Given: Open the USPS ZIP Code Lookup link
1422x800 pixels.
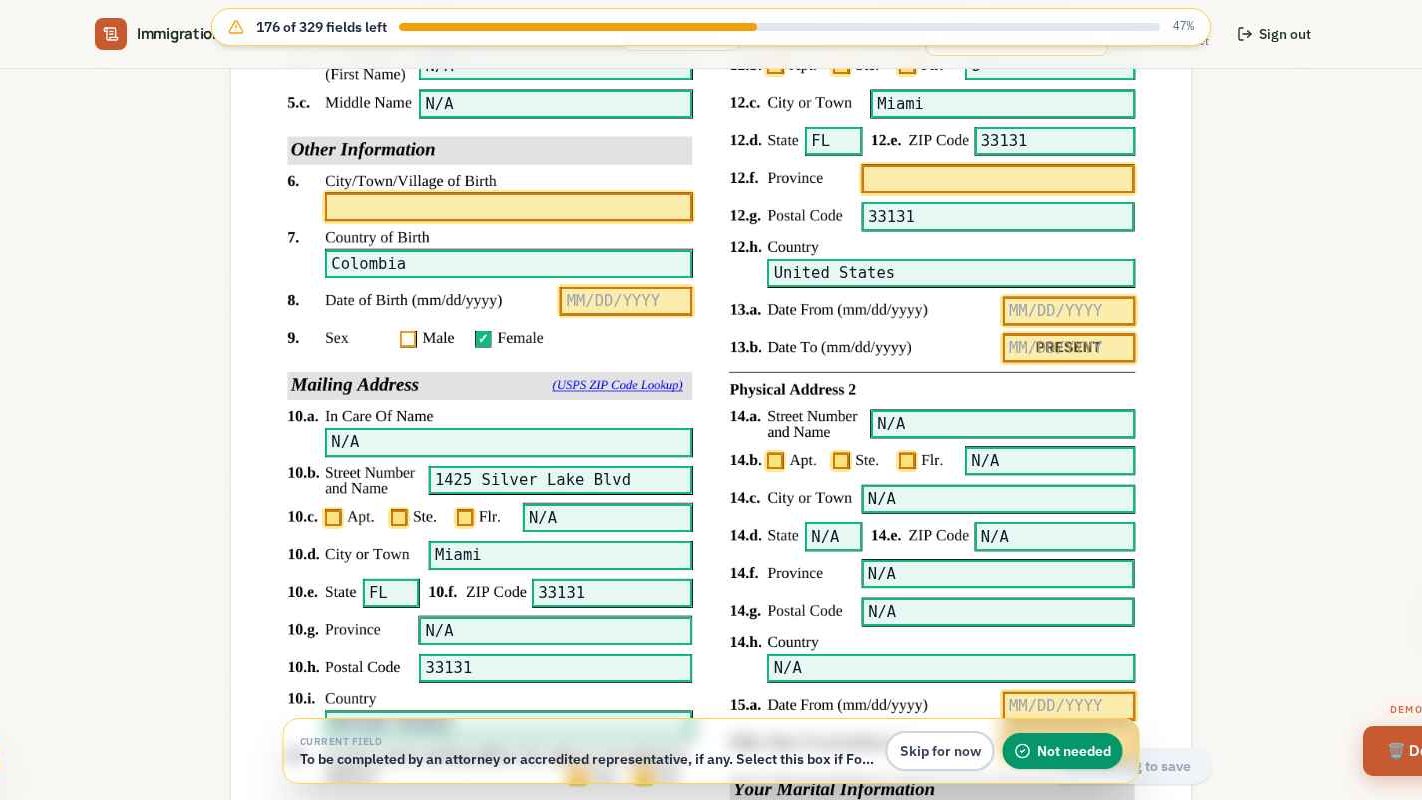Looking at the screenshot, I should (617, 385).
